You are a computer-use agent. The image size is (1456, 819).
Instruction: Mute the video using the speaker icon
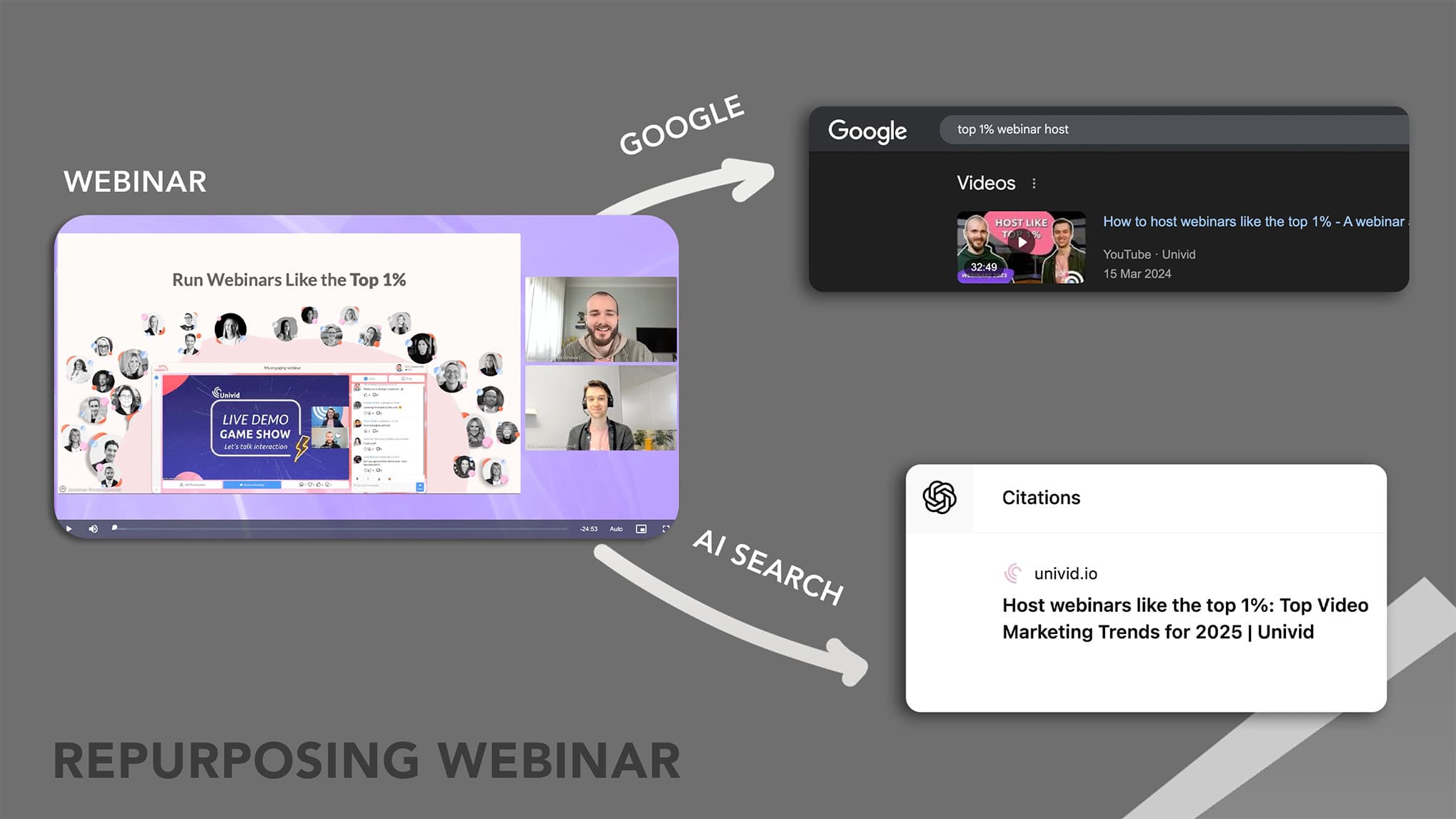[93, 529]
